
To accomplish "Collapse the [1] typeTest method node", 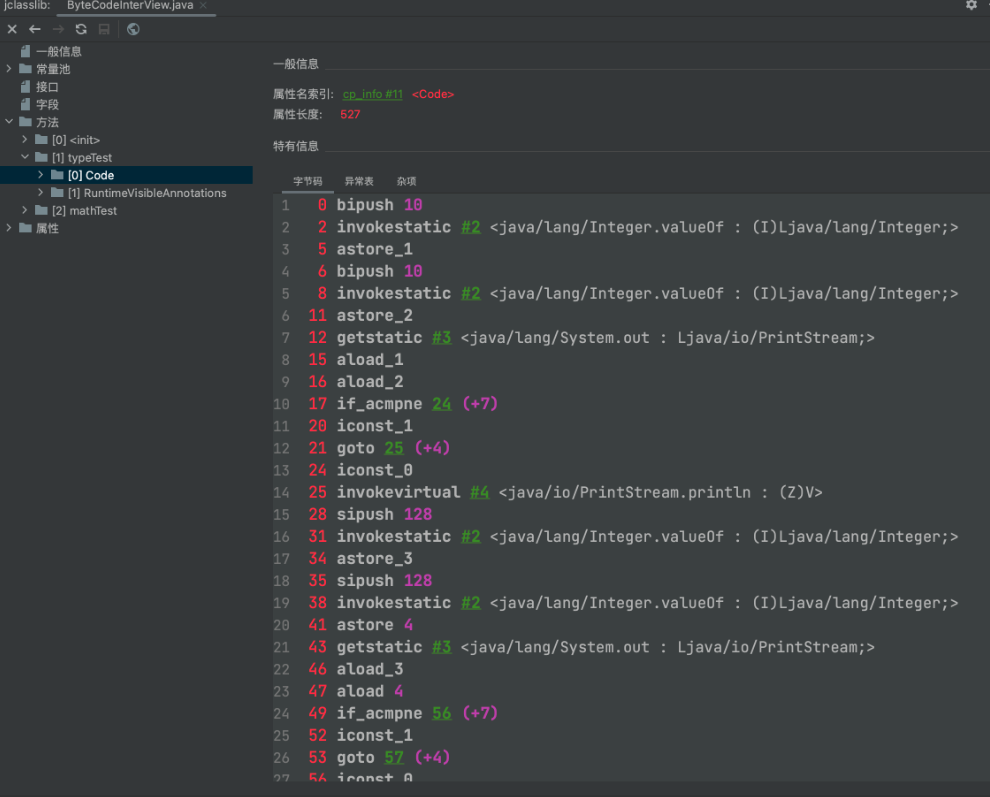I will (x=25, y=157).
